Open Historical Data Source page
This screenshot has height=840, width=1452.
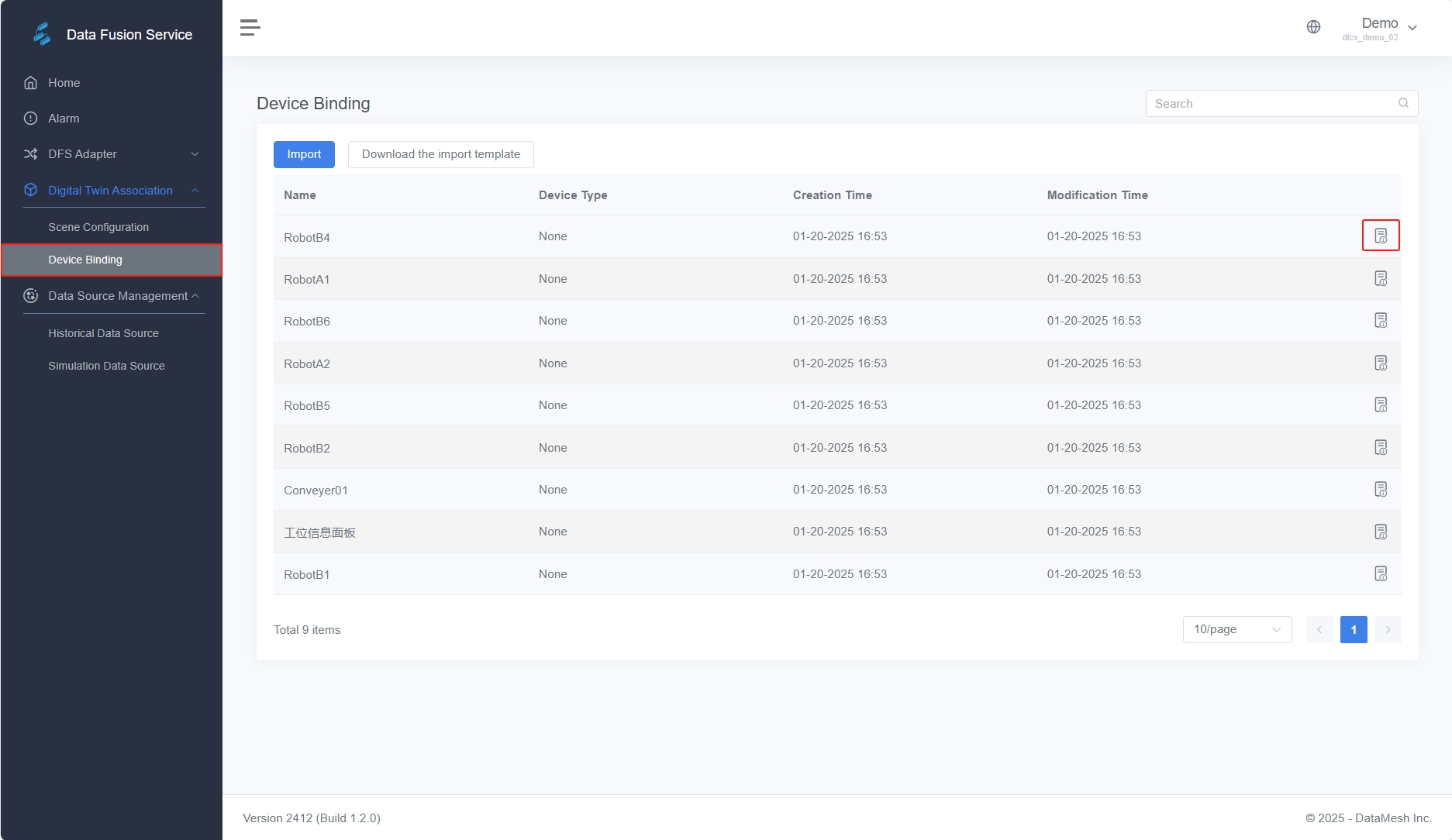(x=103, y=333)
